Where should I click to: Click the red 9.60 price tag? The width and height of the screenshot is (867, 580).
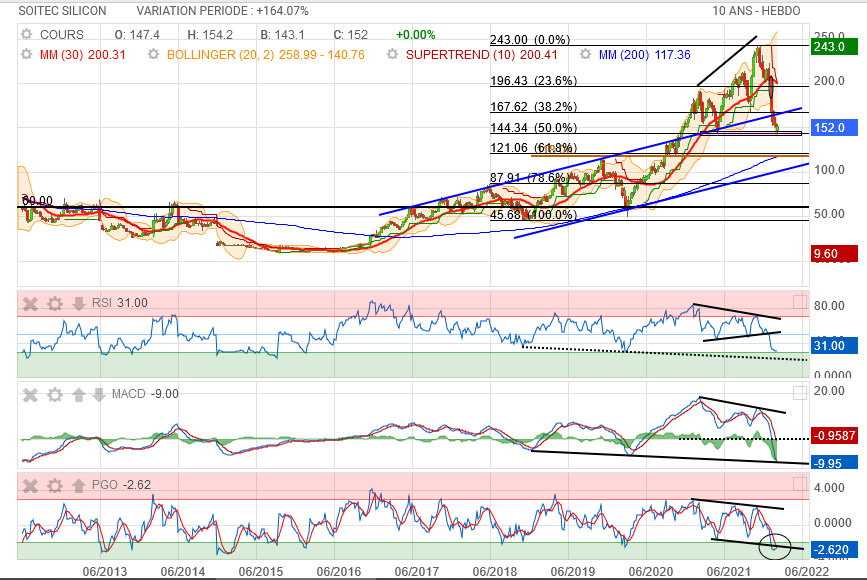click(834, 254)
